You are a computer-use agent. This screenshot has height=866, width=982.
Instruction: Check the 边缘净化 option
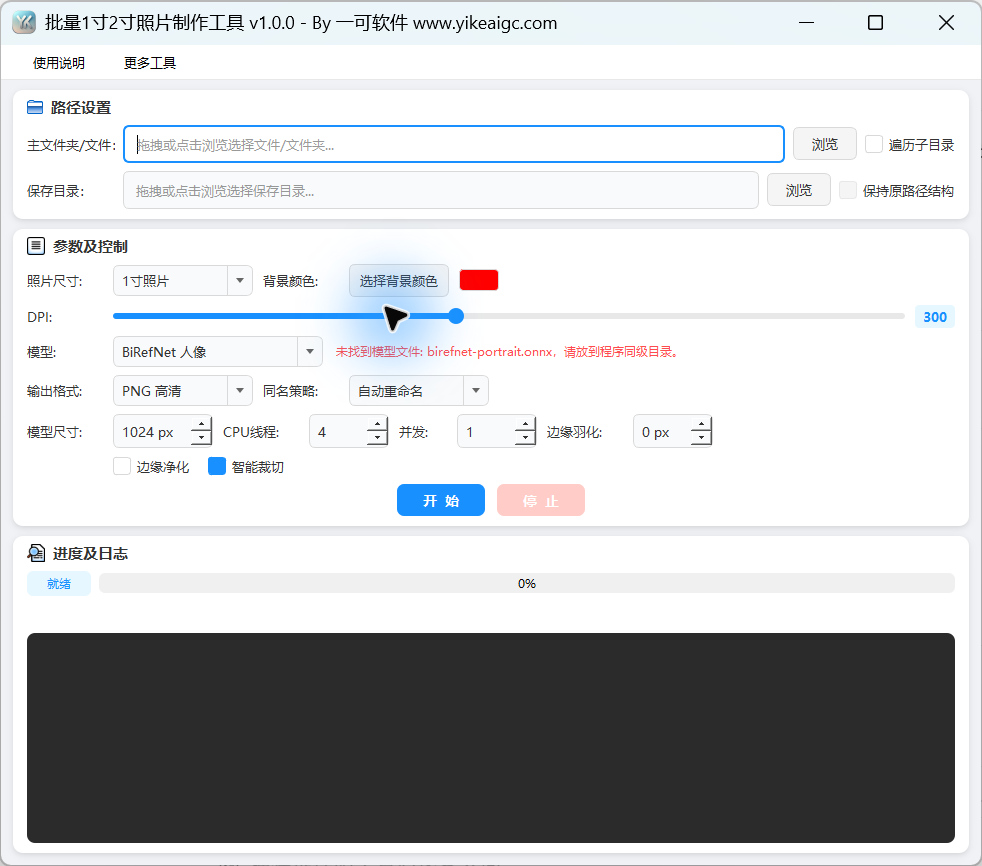[122, 467]
